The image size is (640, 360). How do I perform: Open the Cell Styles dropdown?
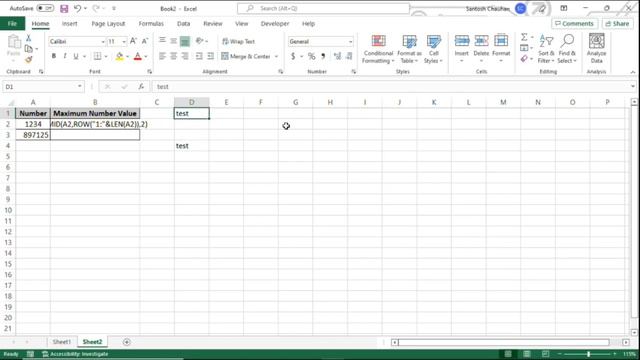[433, 49]
